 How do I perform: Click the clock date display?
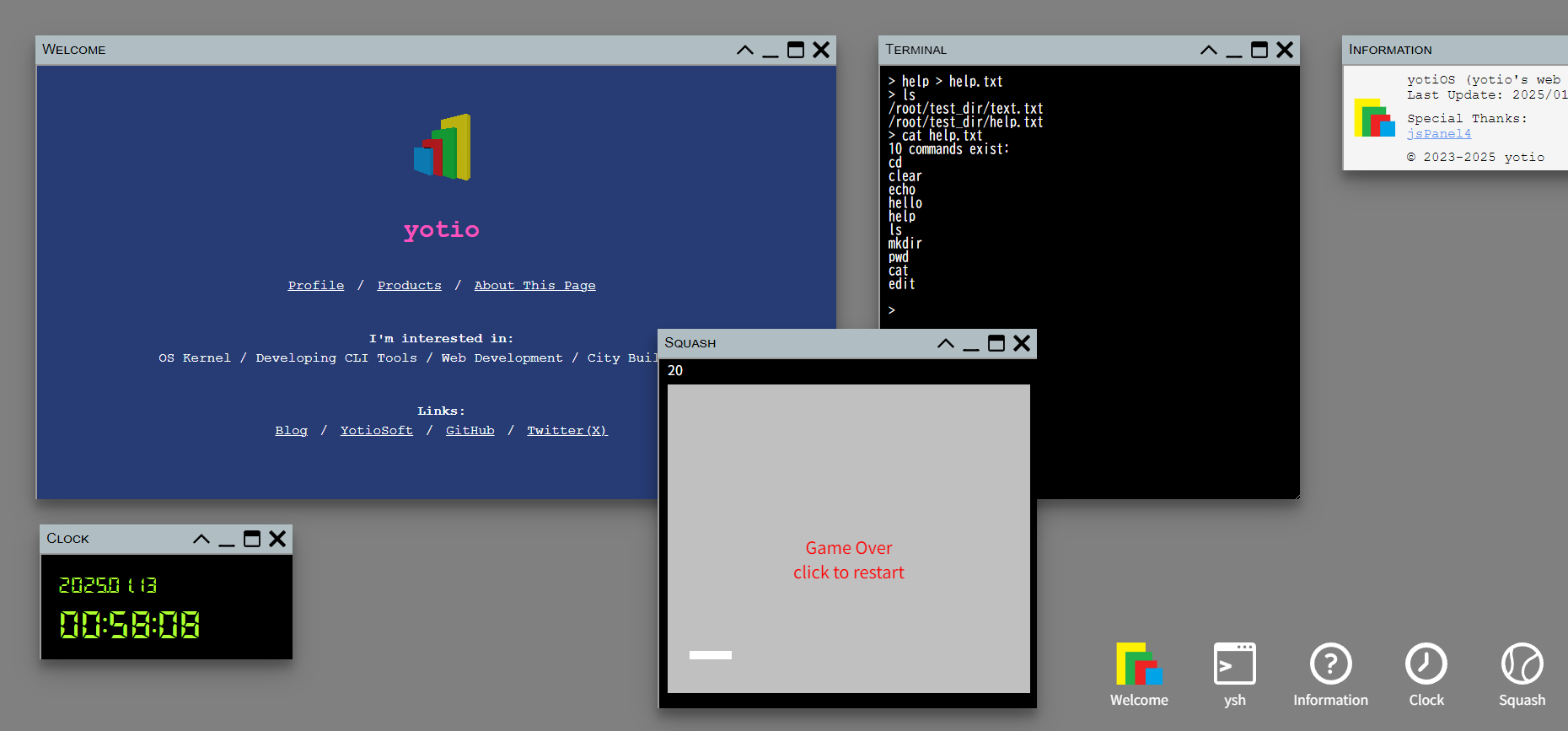(x=108, y=585)
